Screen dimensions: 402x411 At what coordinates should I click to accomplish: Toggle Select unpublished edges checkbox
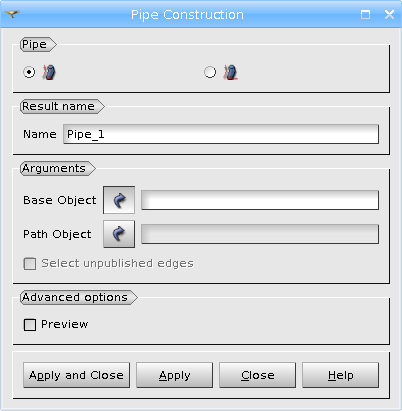tap(30, 264)
